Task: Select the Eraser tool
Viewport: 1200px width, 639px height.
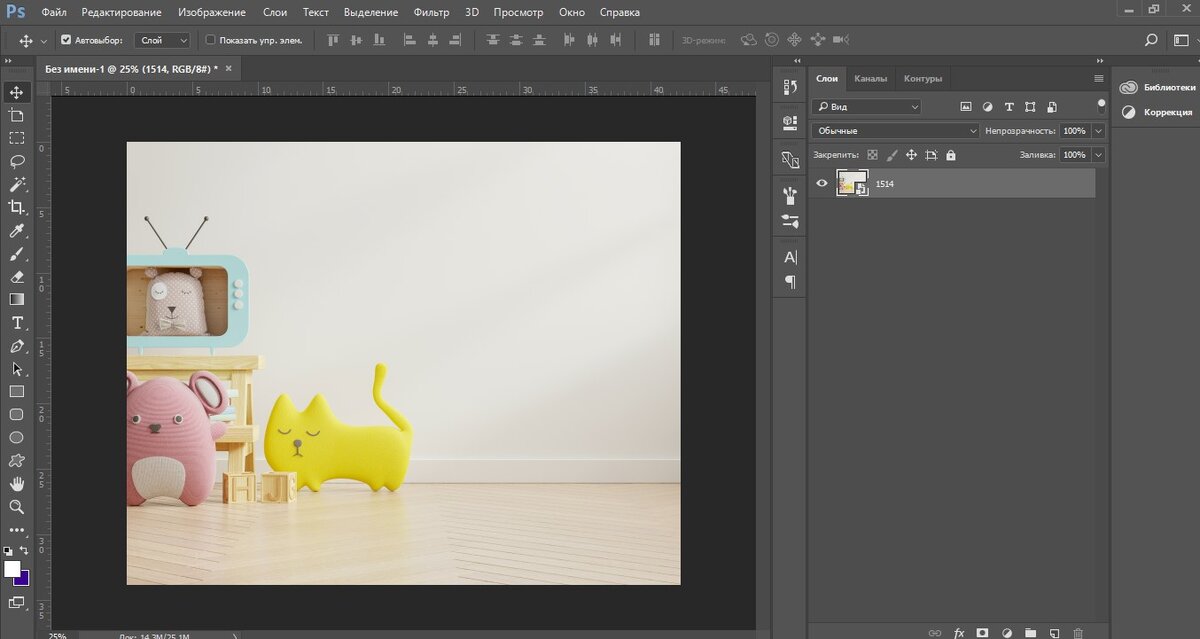Action: pyautogui.click(x=17, y=276)
